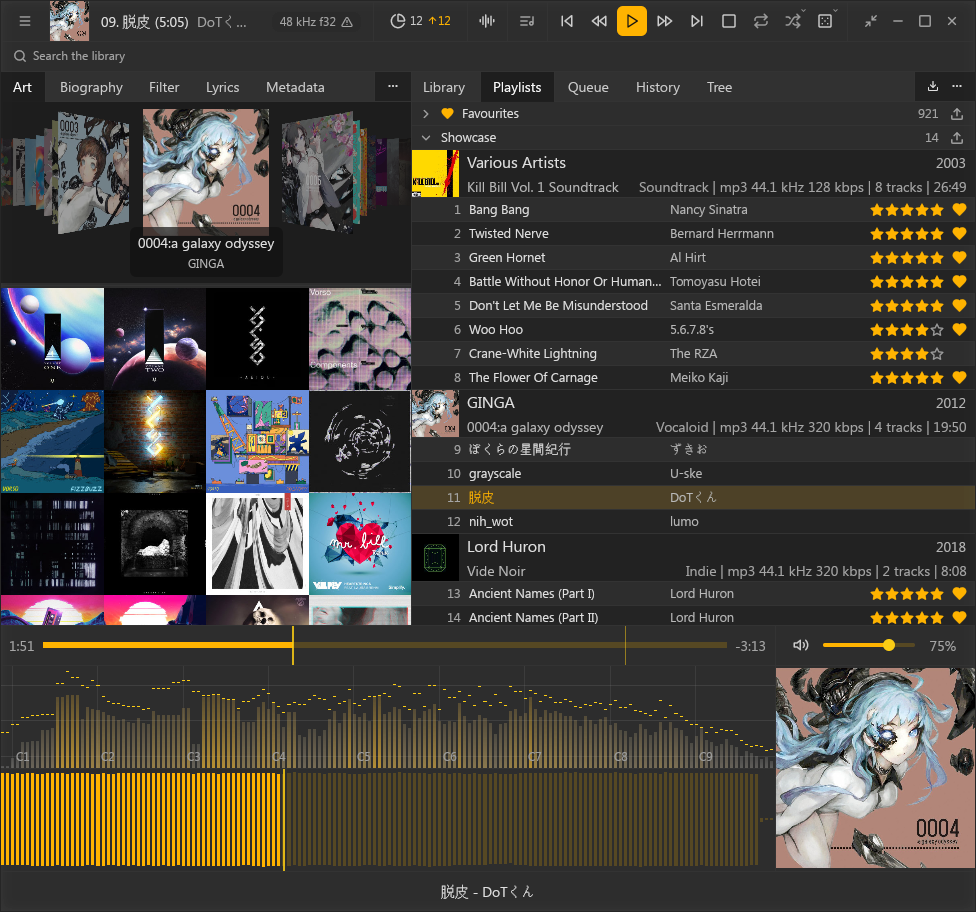The width and height of the screenshot is (976, 912).
Task: Focus the Search the library field
Action: pyautogui.click(x=488, y=56)
